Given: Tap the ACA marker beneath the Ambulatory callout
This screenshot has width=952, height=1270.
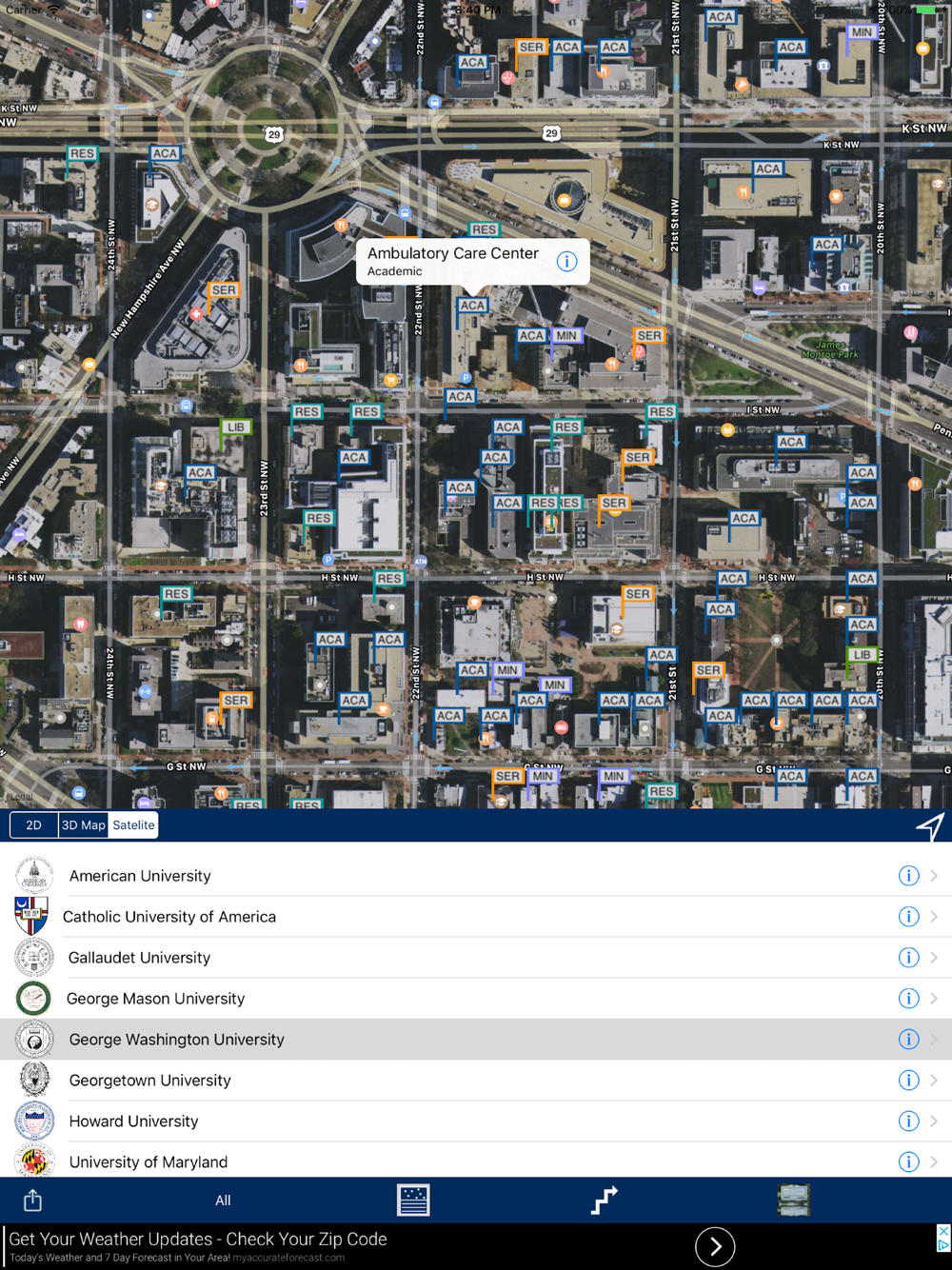Looking at the screenshot, I should [472, 306].
